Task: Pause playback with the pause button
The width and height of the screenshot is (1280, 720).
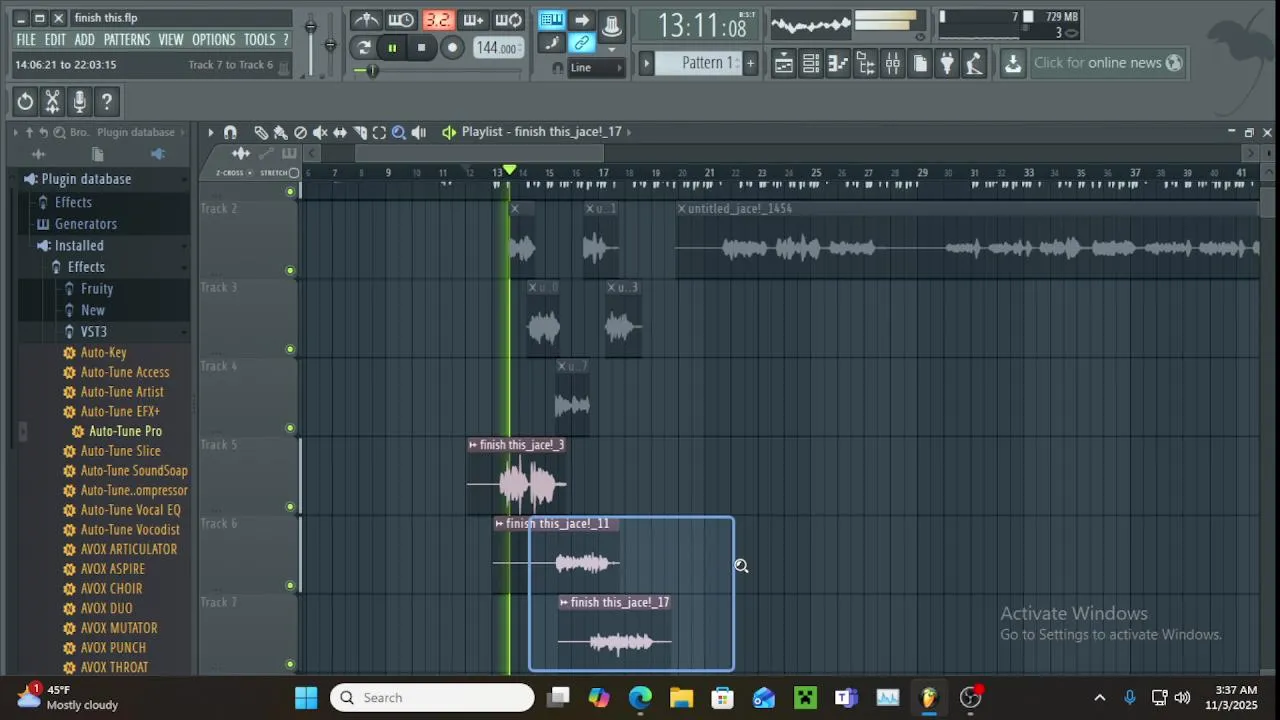Action: click(392, 47)
